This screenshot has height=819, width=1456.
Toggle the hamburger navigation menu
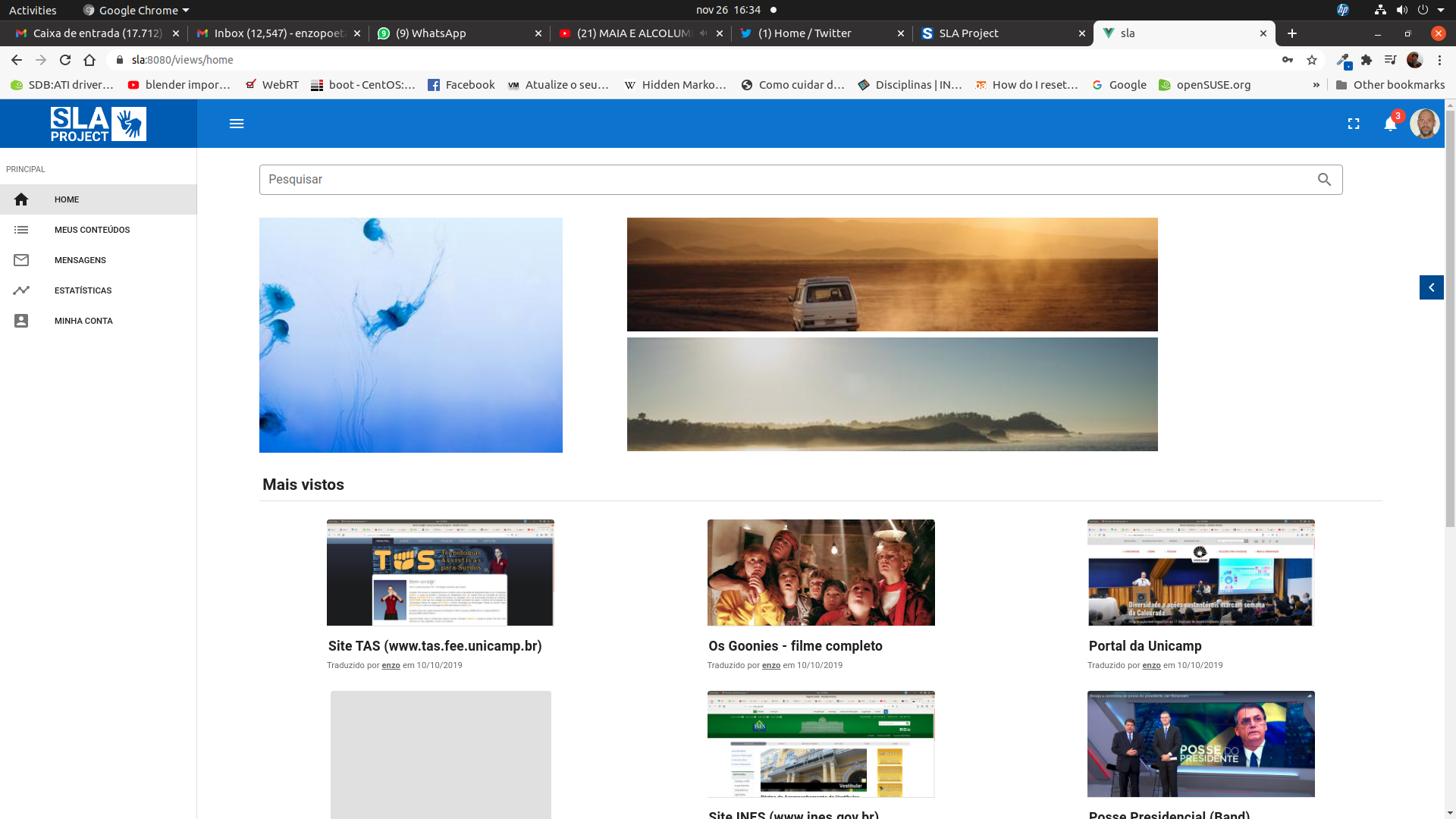point(237,124)
